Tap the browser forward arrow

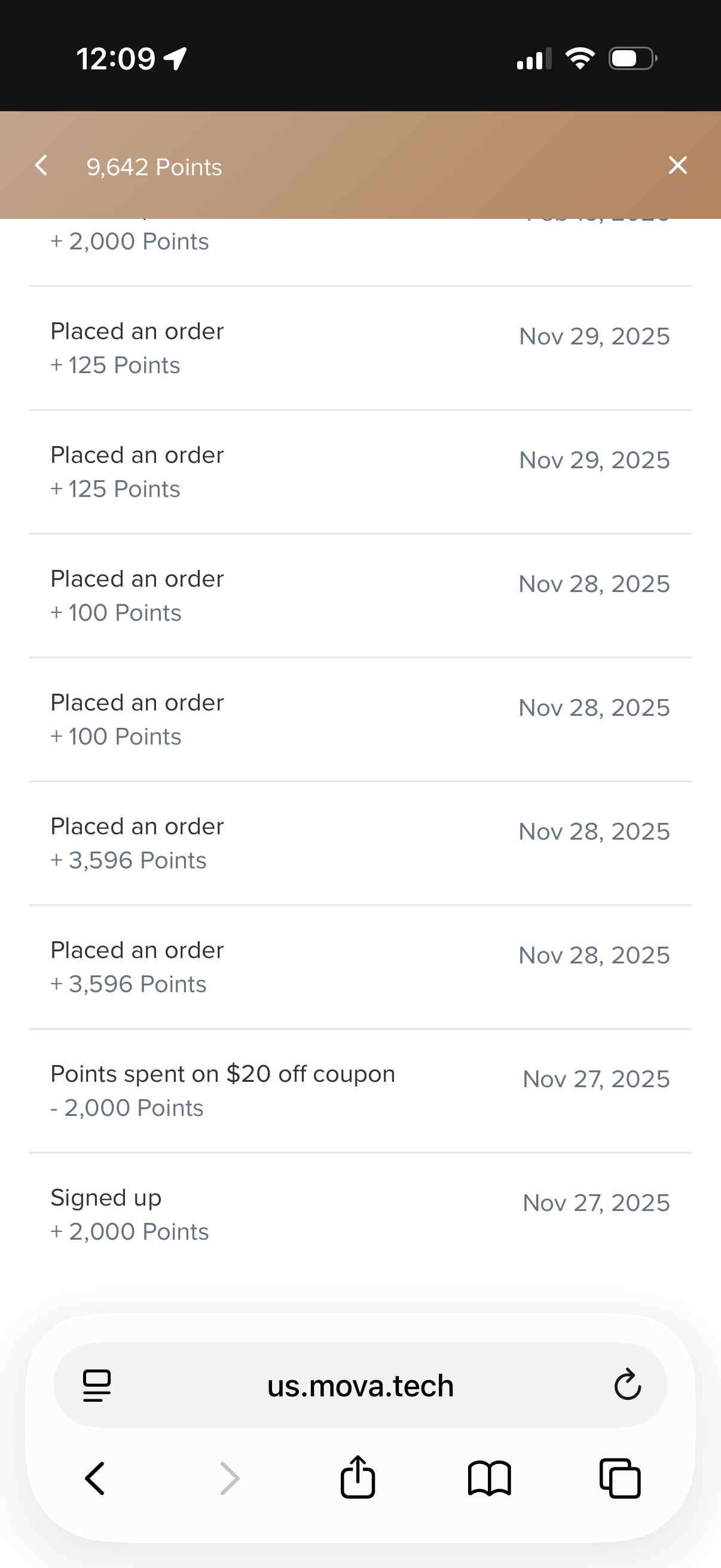pos(230,1478)
